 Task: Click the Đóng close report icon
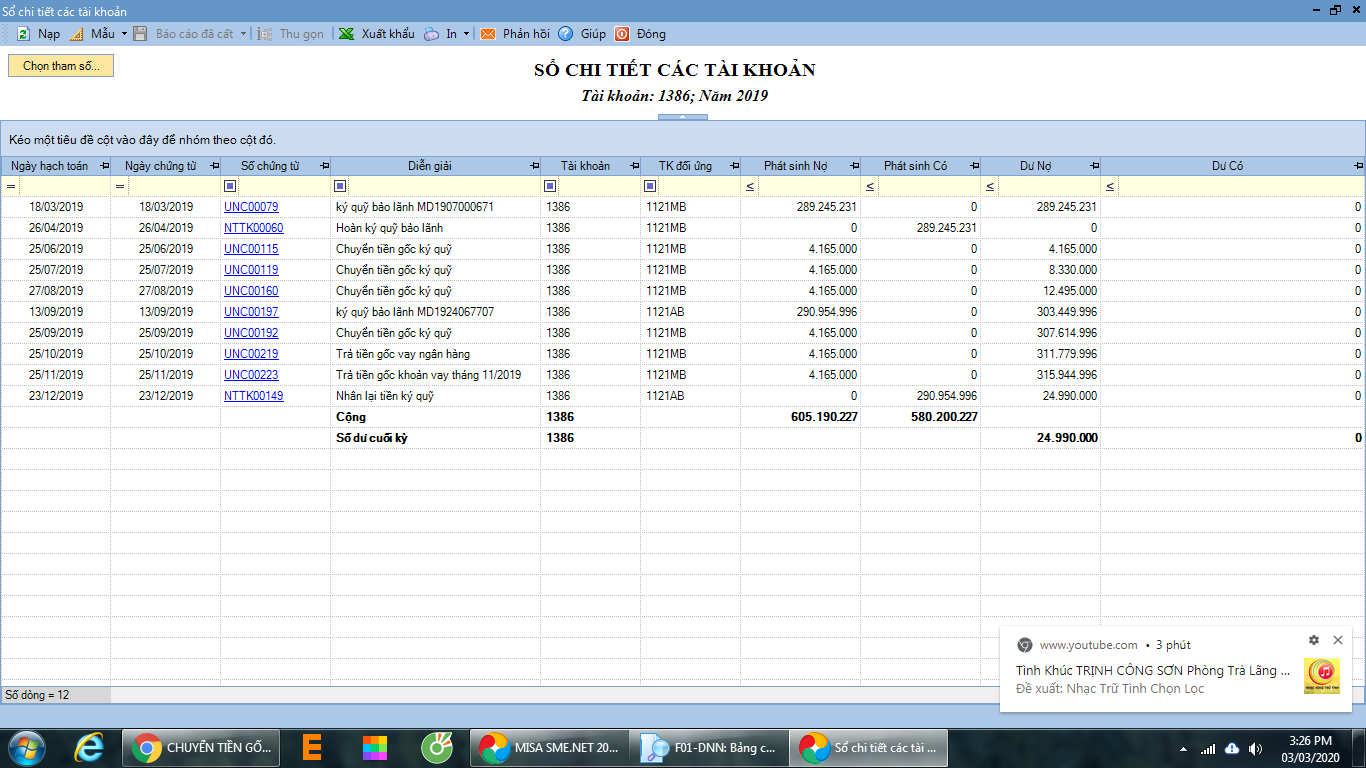(622, 34)
